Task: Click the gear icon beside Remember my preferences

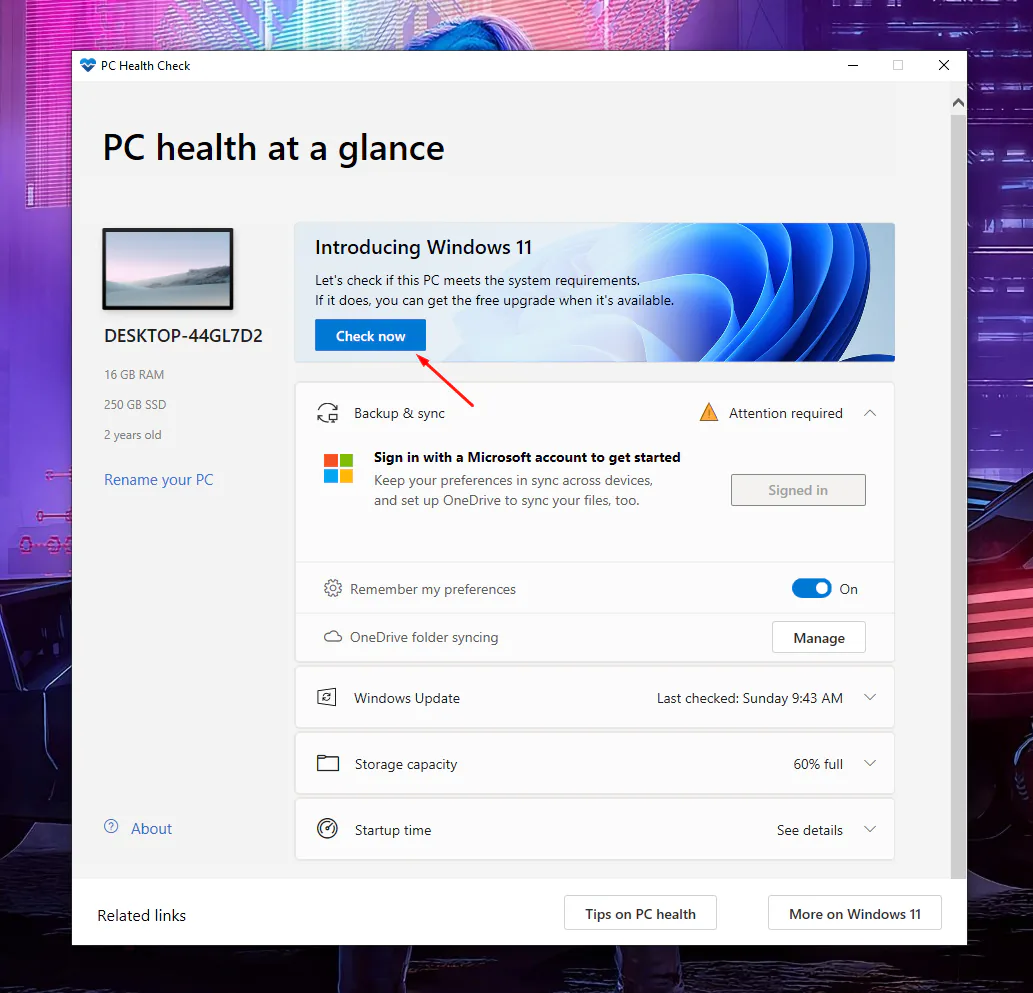Action: (333, 588)
